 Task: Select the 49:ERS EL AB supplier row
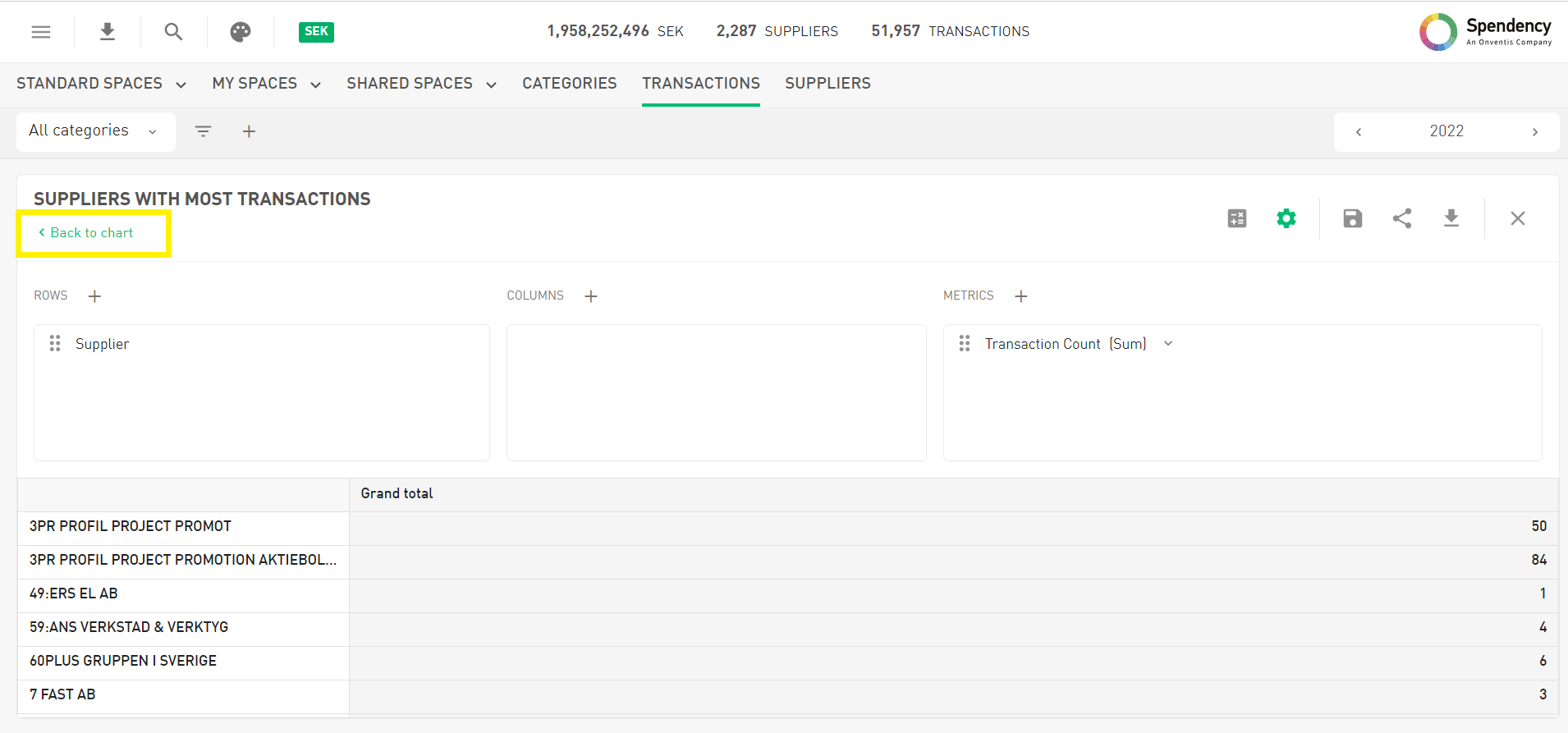(74, 593)
